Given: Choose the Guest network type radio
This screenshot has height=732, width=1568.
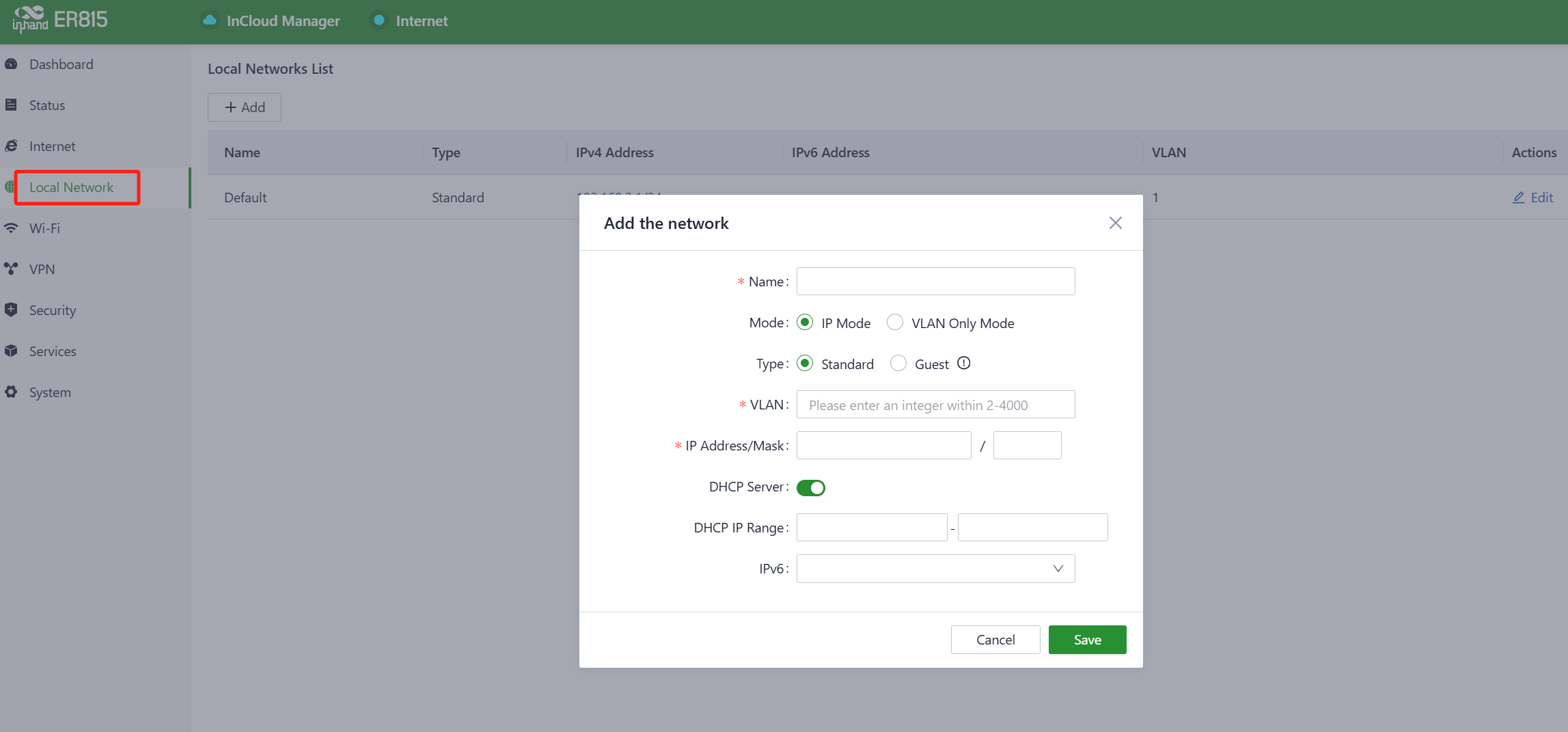Looking at the screenshot, I should click(898, 364).
